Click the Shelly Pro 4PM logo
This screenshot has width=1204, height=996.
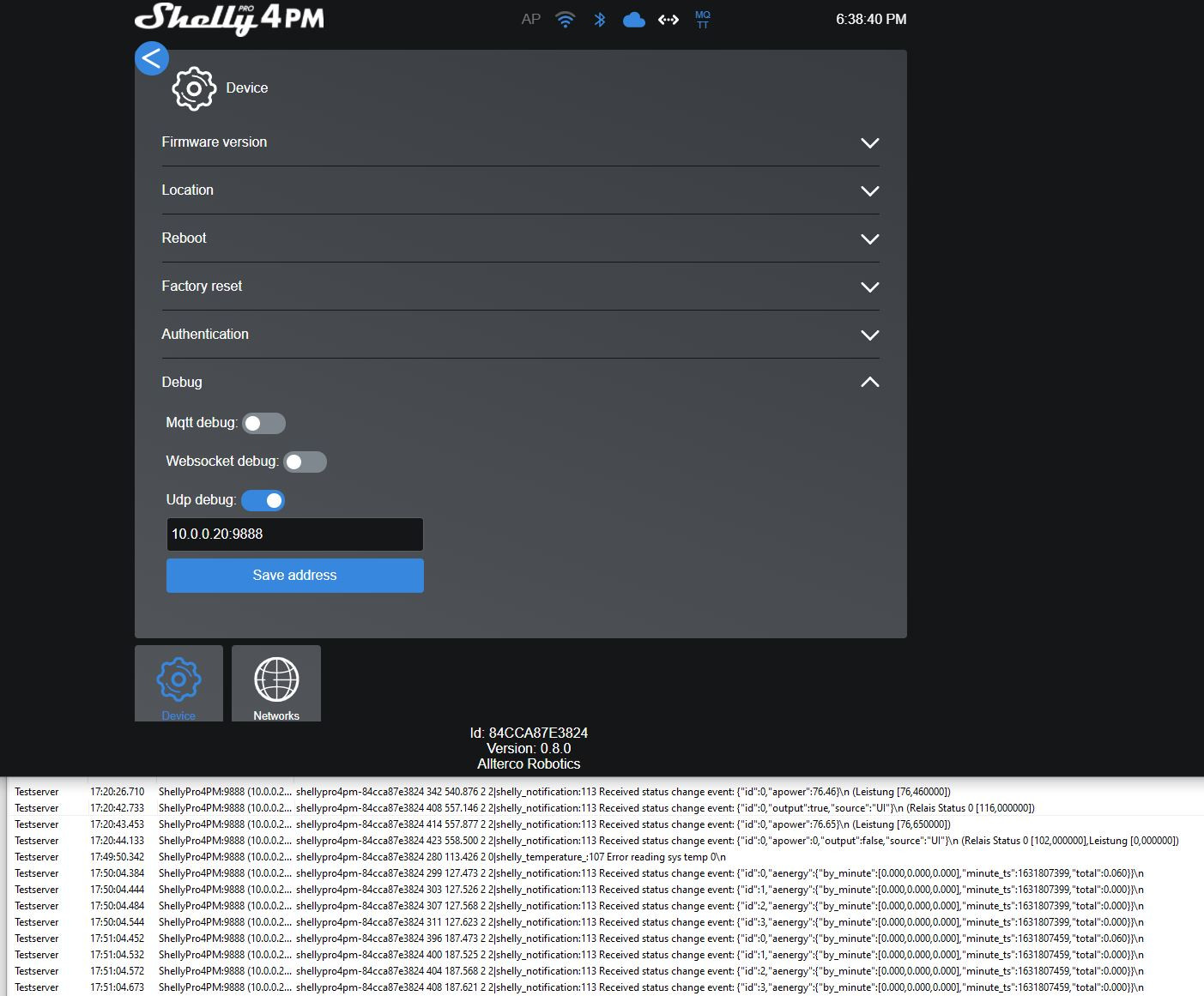point(229,19)
